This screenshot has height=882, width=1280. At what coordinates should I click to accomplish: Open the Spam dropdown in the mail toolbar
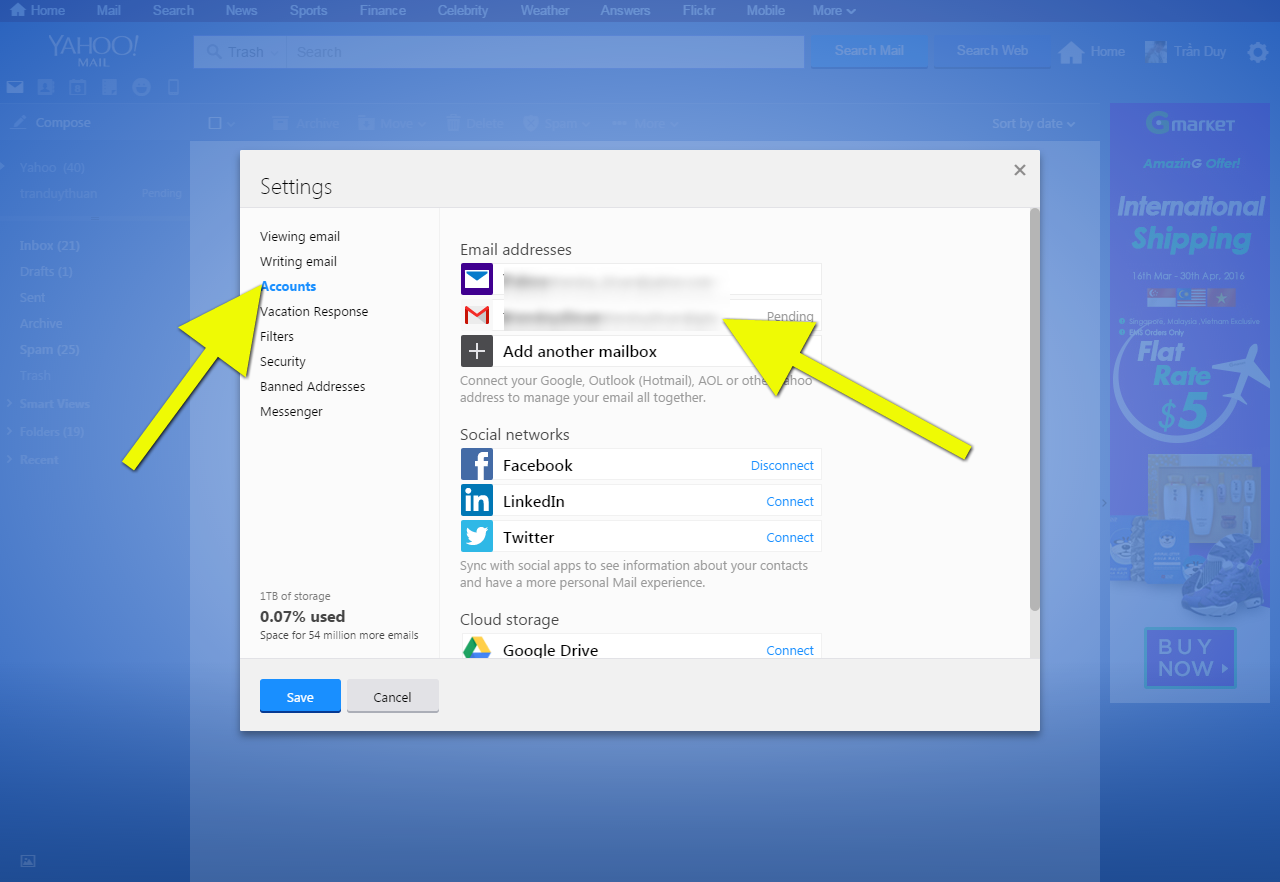(557, 123)
